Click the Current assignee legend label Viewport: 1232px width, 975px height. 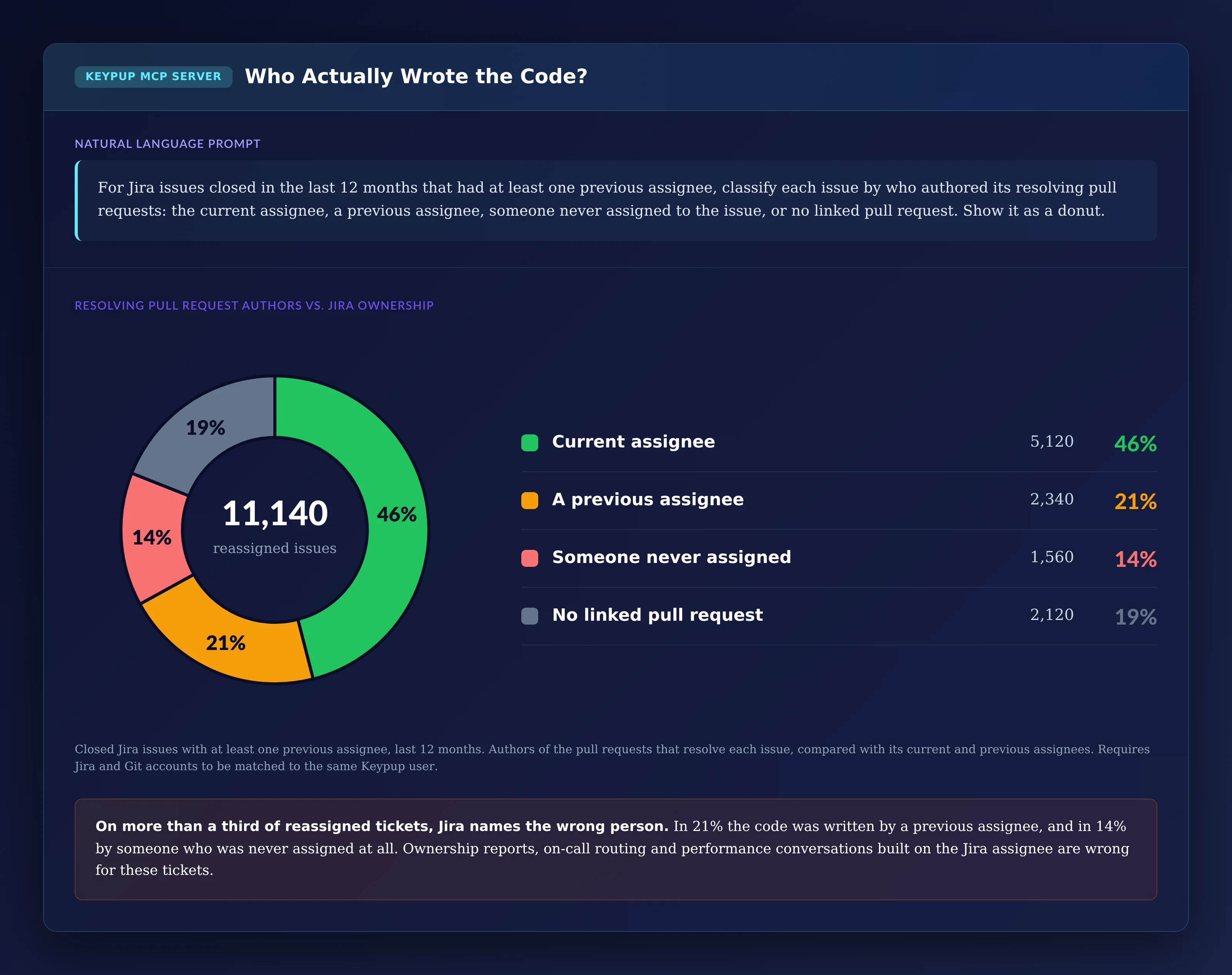point(633,442)
